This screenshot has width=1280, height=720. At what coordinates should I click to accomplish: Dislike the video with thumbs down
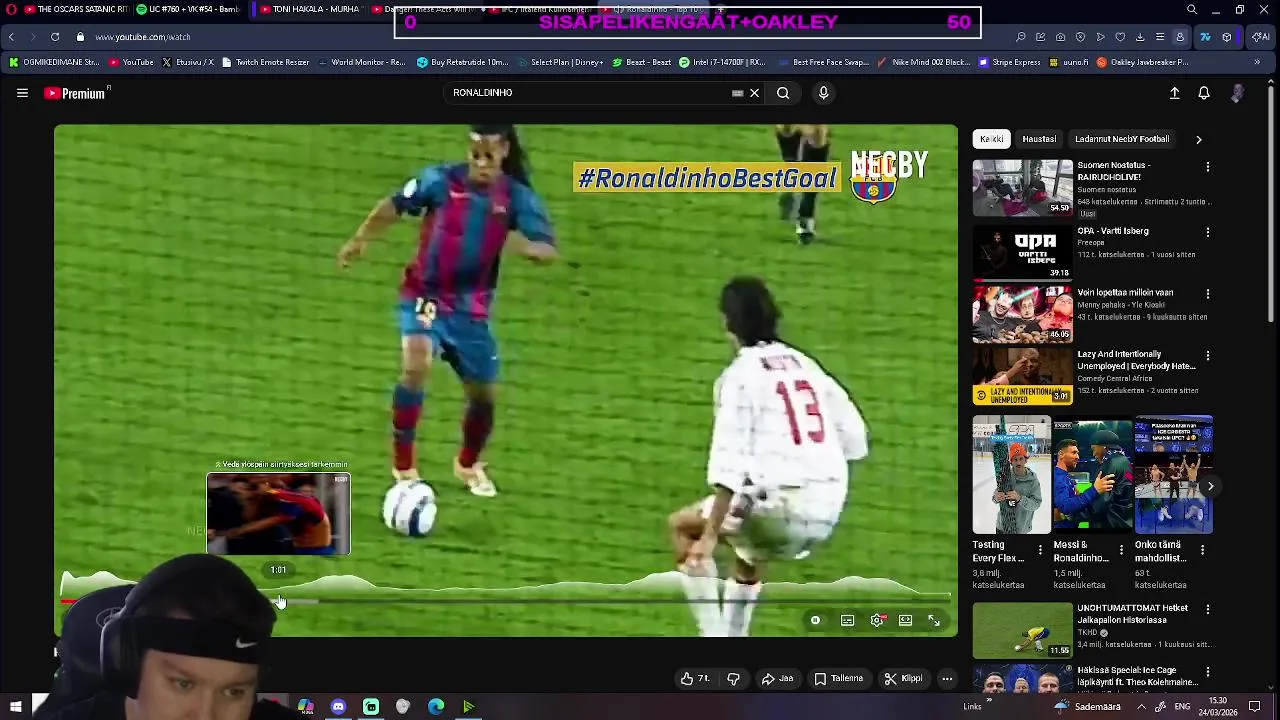(733, 679)
